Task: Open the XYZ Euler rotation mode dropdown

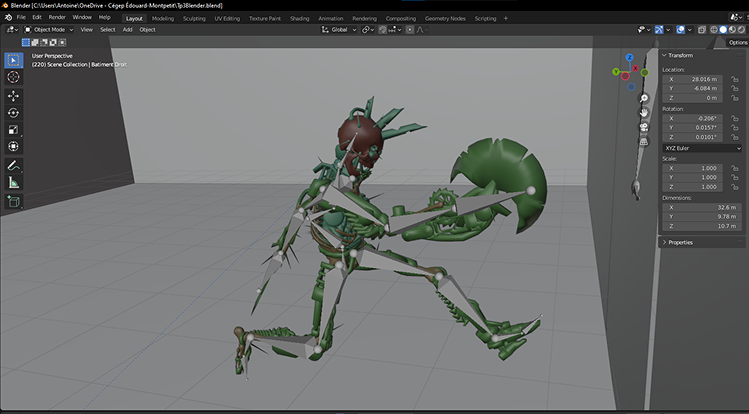Action: (x=703, y=148)
